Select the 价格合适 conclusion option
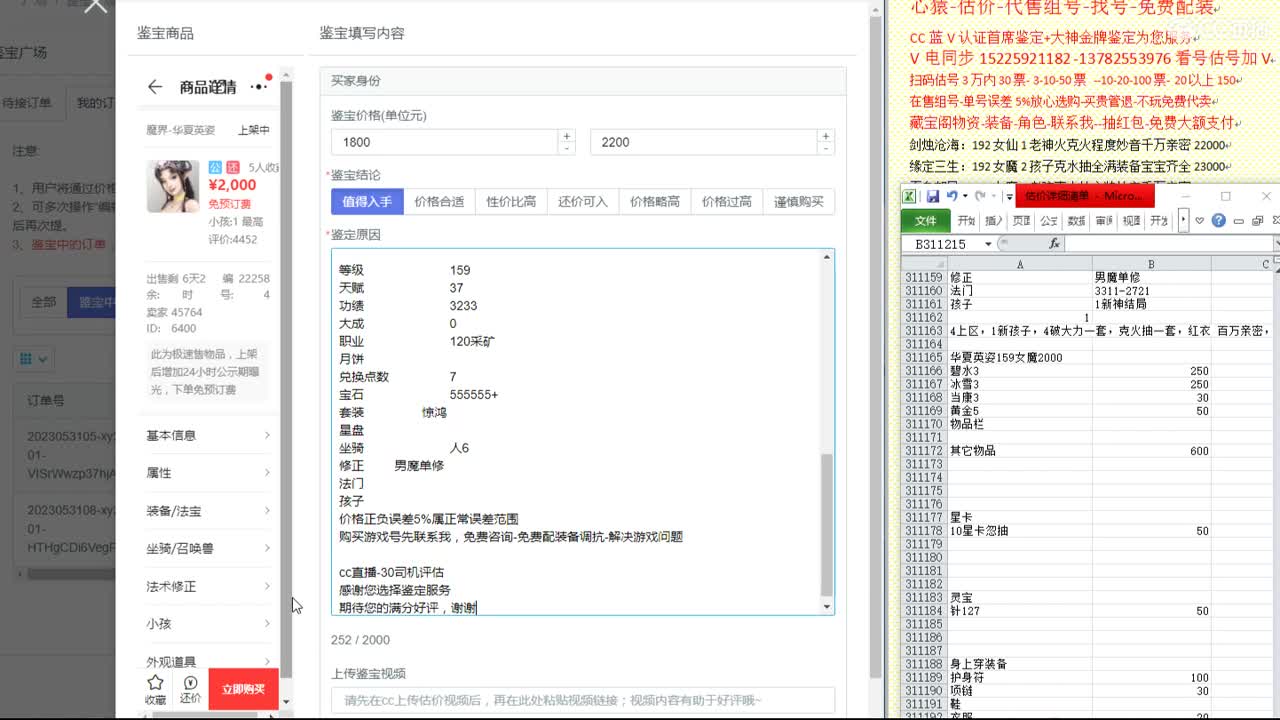 (x=440, y=201)
